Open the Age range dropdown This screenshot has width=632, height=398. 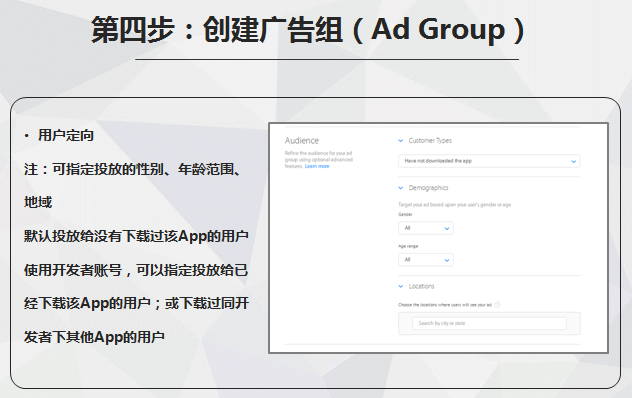(426, 260)
